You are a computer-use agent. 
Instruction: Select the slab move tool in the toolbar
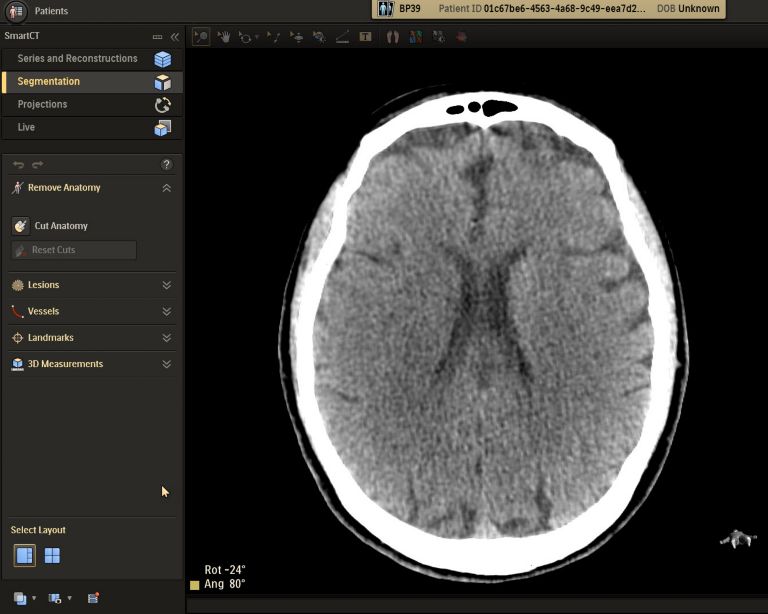(296, 37)
